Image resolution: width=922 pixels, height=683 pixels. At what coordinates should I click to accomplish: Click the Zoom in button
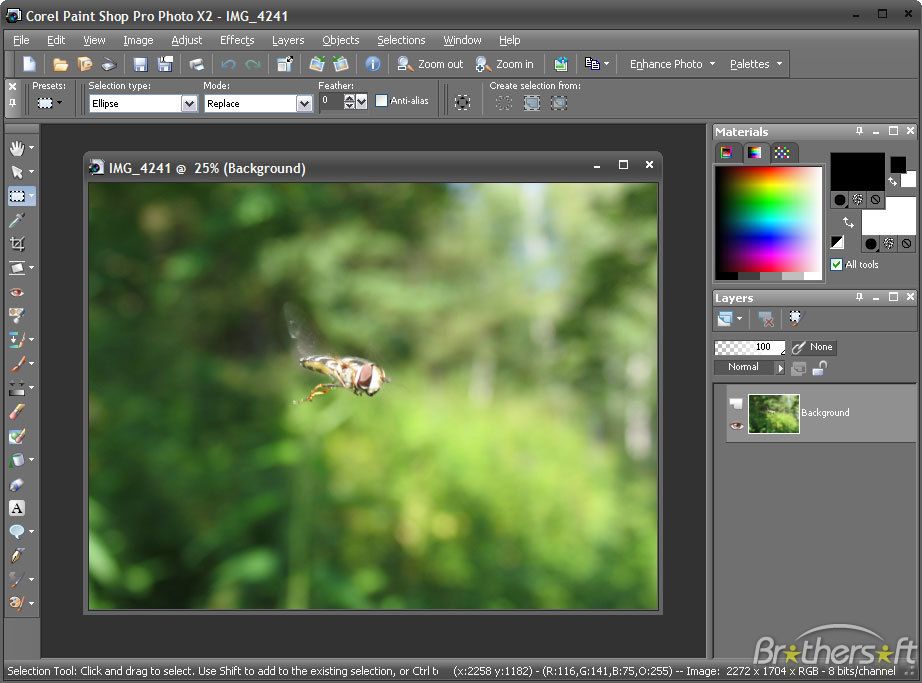coord(505,64)
